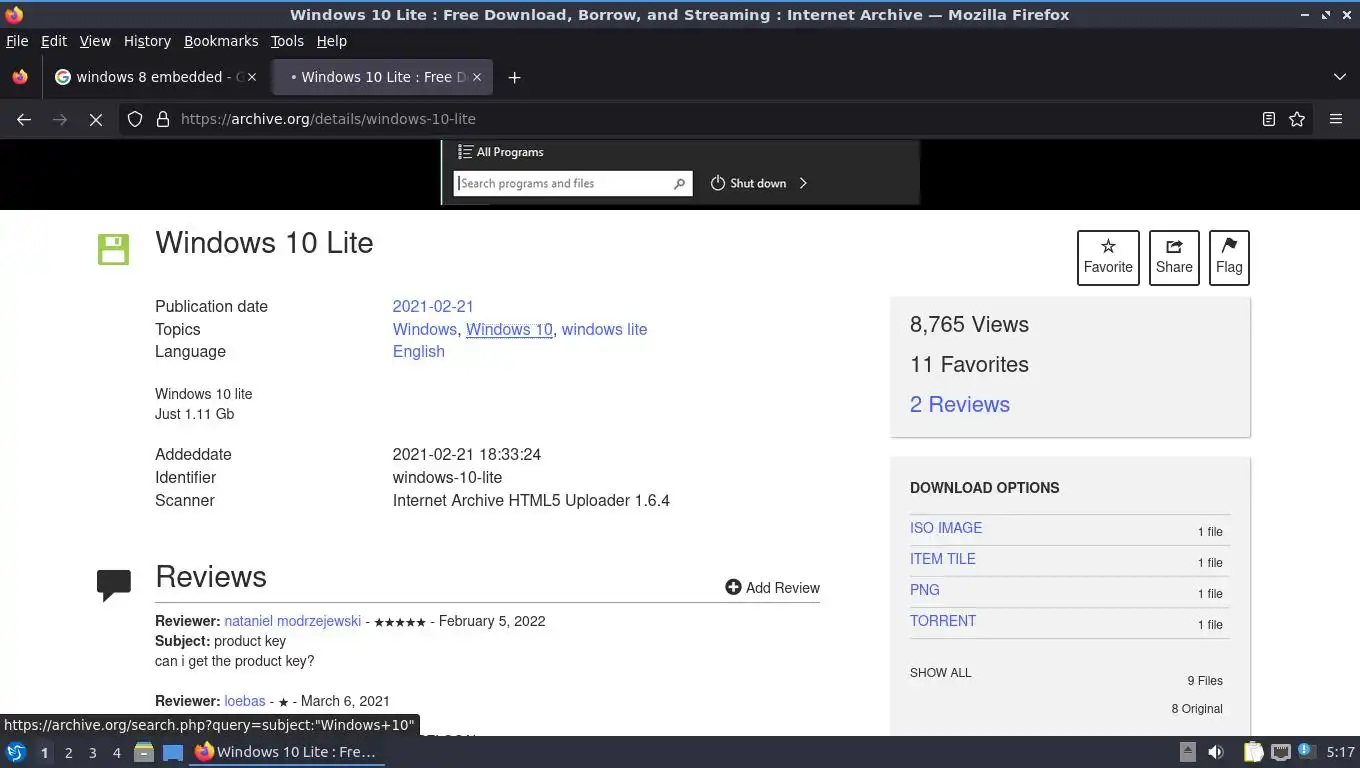Image resolution: width=1360 pixels, height=768 pixels.
Task: Open reviewer nataniel modrzejewski profile
Action: click(x=292, y=621)
